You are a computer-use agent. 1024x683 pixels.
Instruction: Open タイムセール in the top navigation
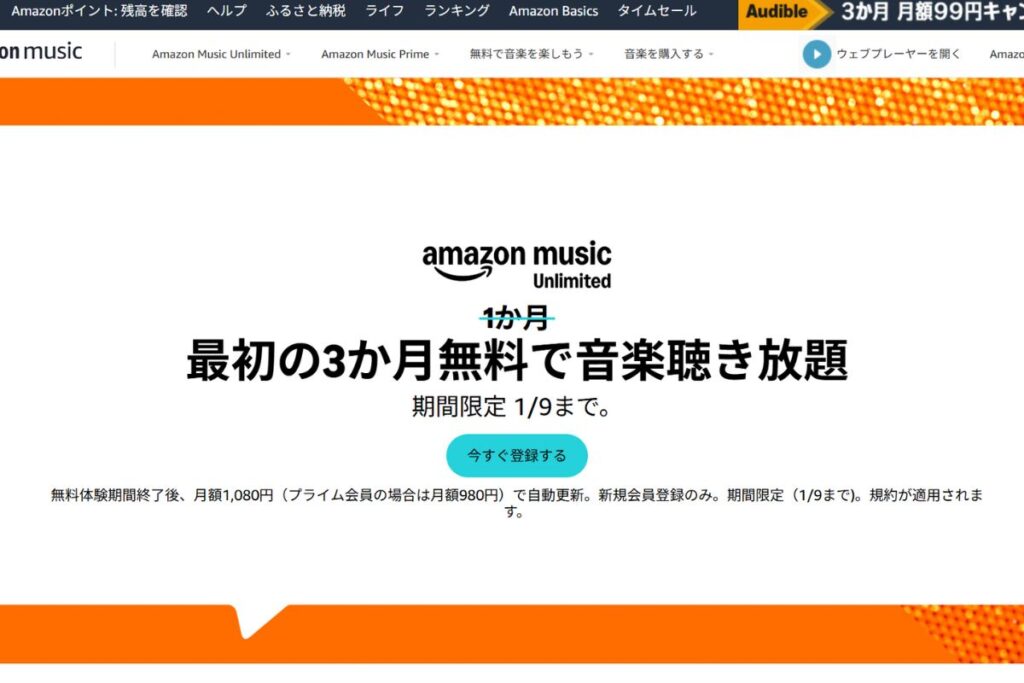tap(657, 10)
